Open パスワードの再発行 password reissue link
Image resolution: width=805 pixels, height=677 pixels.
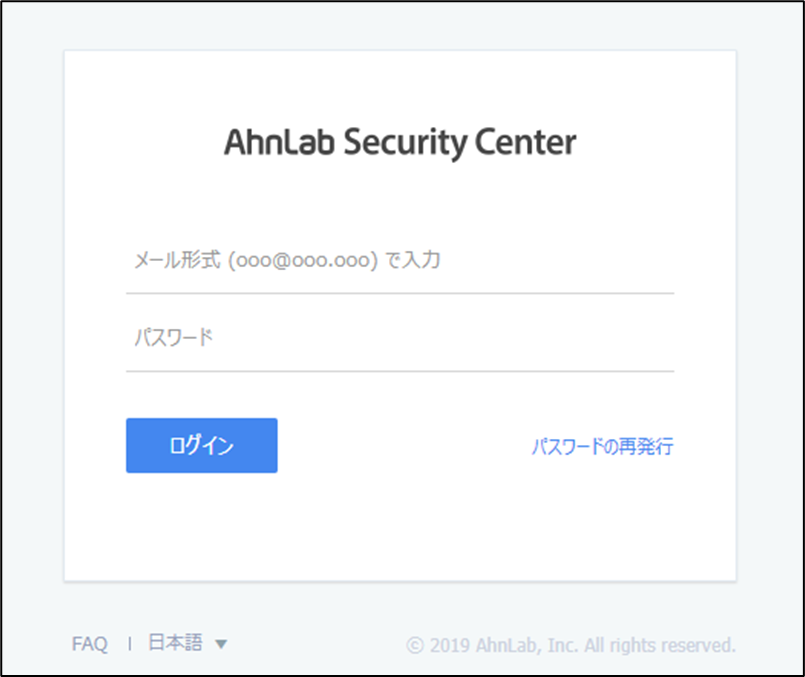coord(600,446)
